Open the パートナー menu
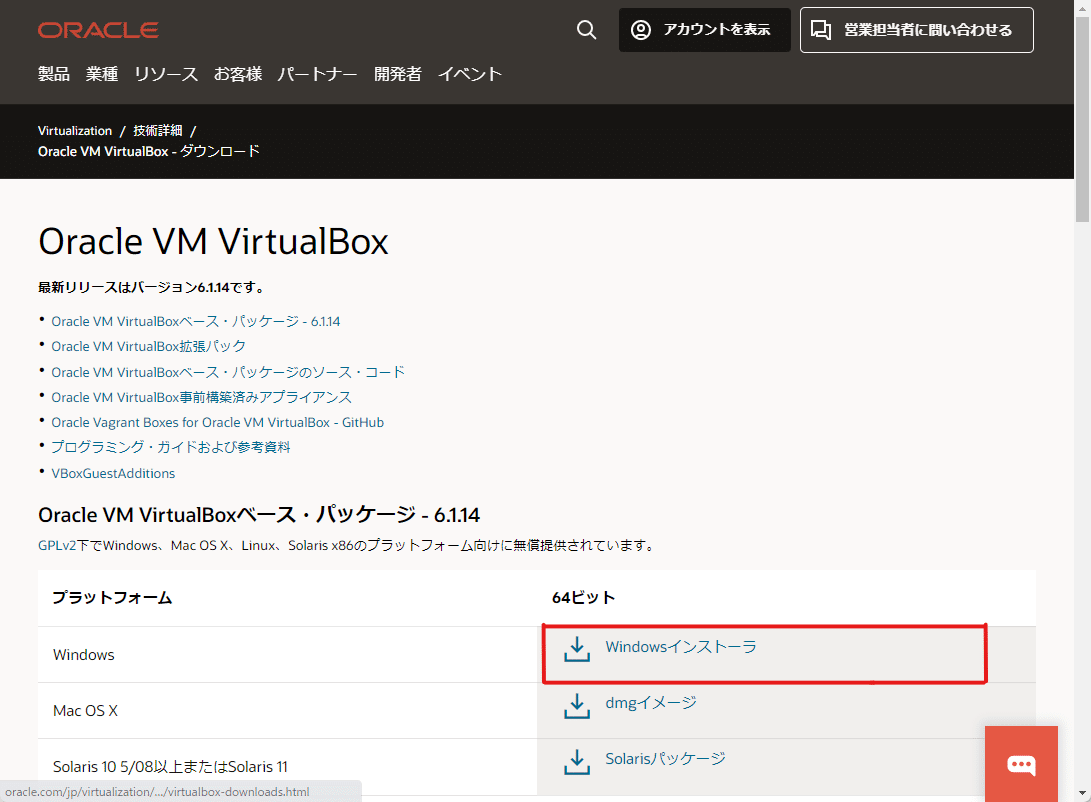The image size is (1091, 802). [x=317, y=74]
